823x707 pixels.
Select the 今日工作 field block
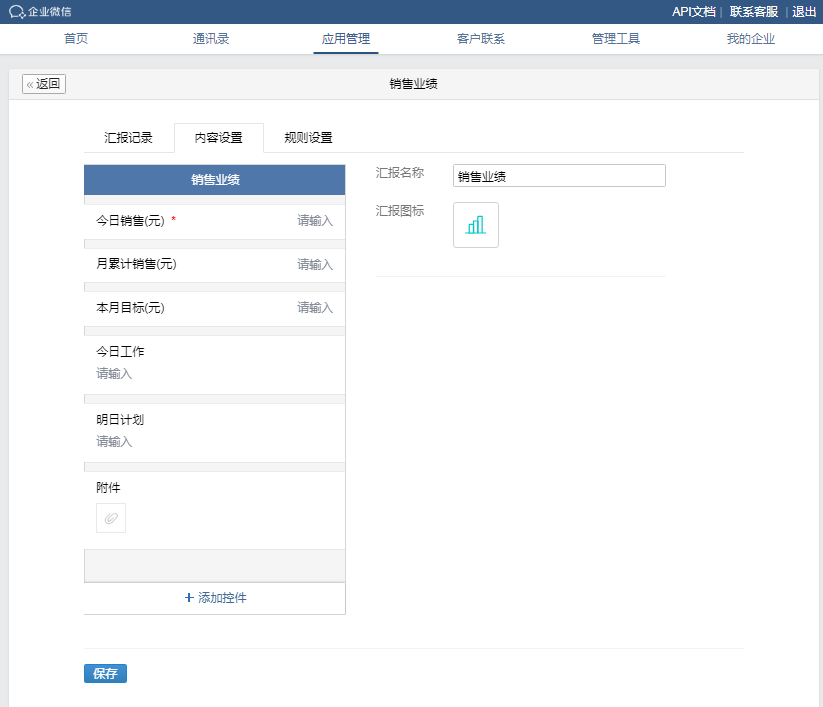[x=215, y=364]
